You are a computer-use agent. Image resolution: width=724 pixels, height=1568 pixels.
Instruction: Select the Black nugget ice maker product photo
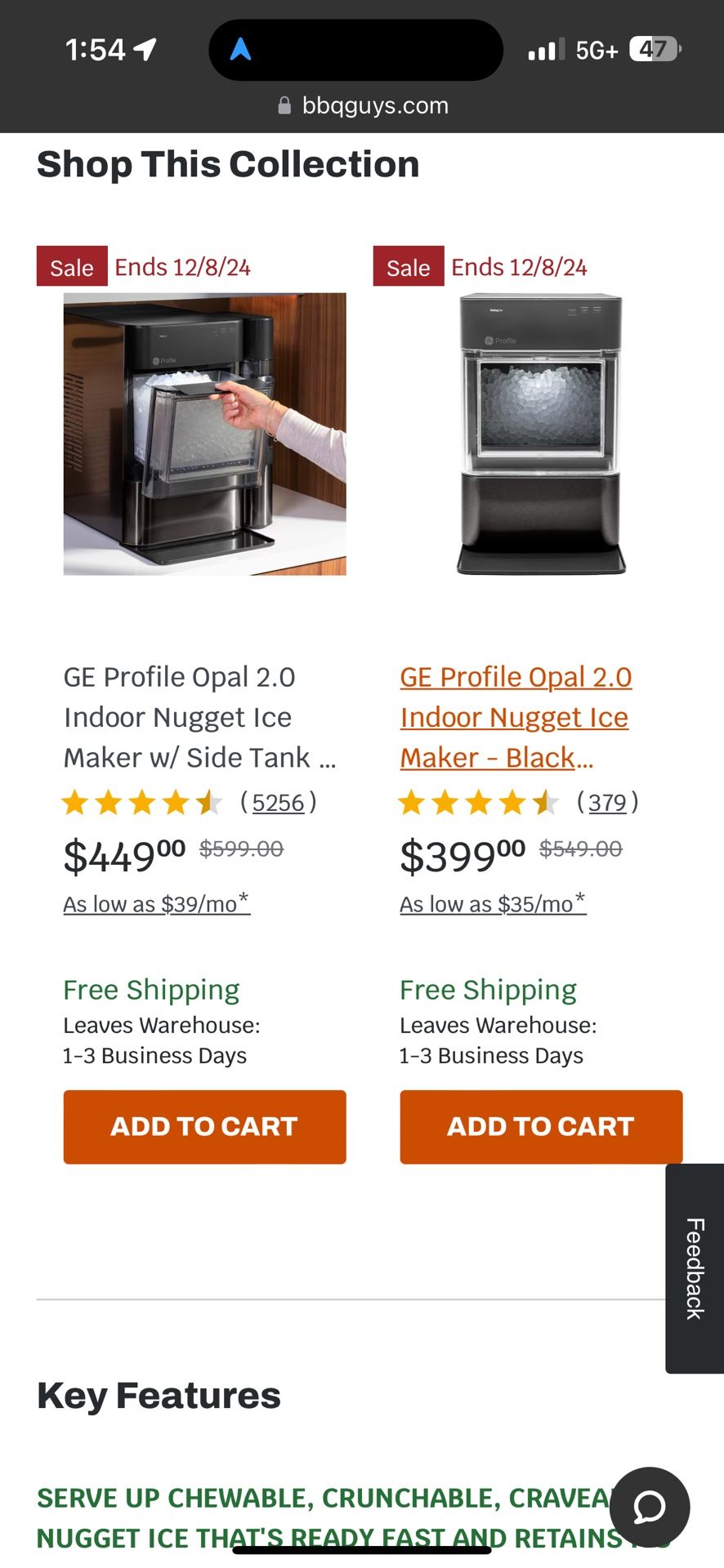(x=541, y=433)
